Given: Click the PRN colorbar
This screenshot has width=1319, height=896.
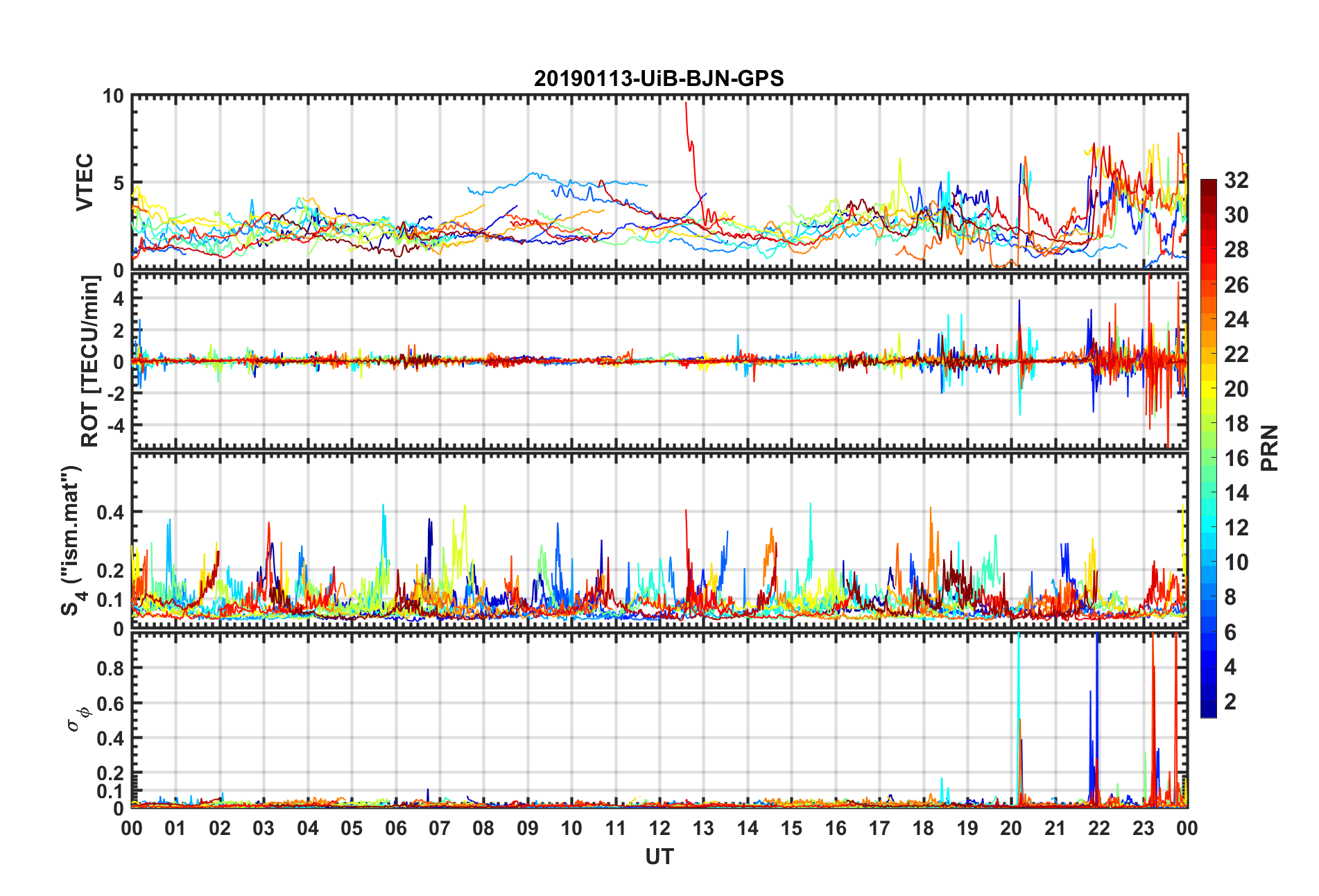Looking at the screenshot, I should pos(1208,448).
